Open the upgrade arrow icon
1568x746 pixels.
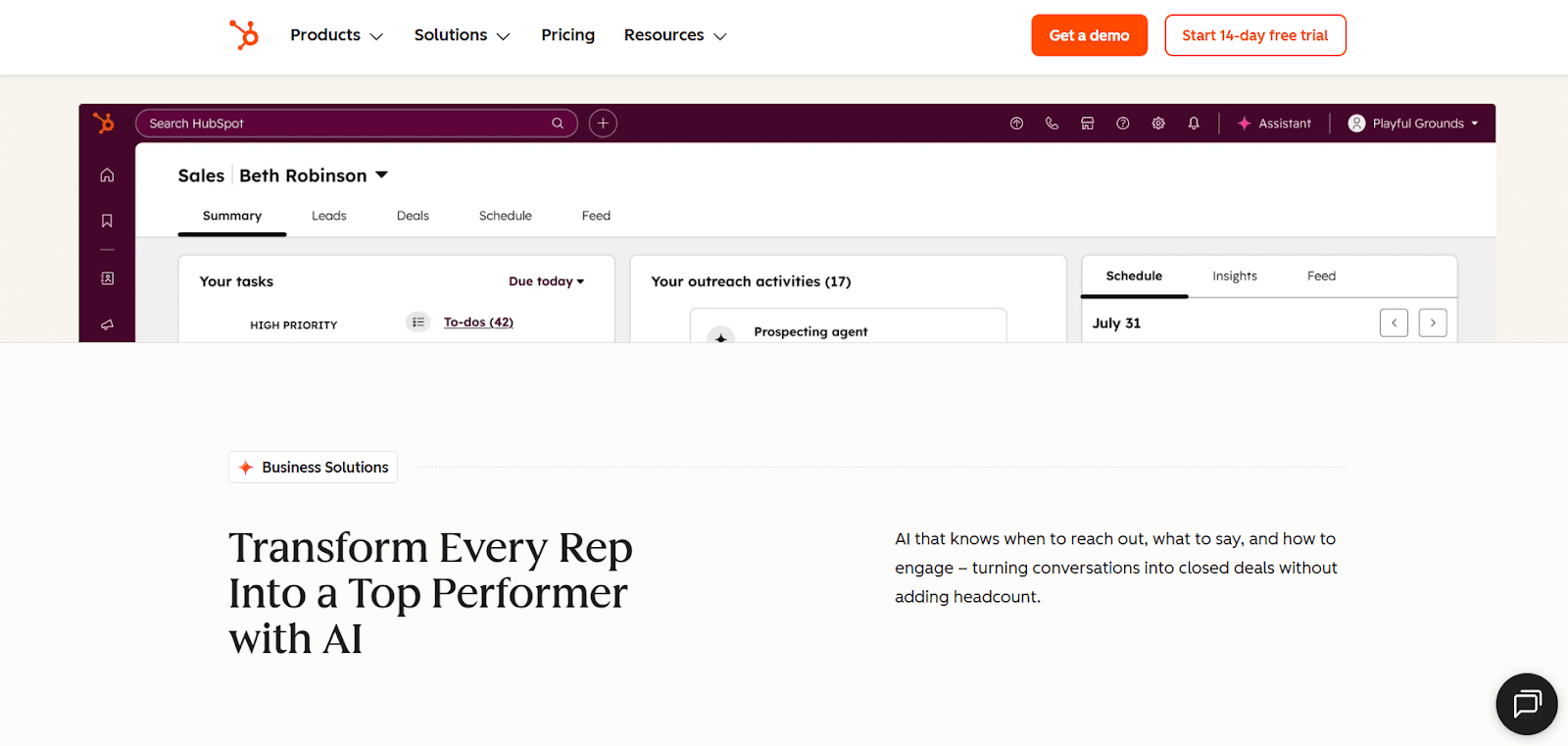click(x=1016, y=124)
